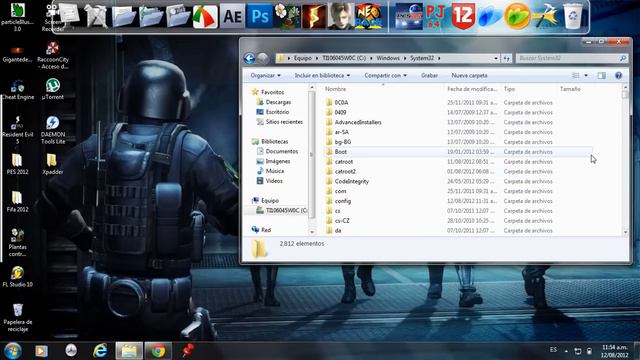The width and height of the screenshot is (640, 360).
Task: Click file list scrollbar down arrow
Action: [x=625, y=232]
